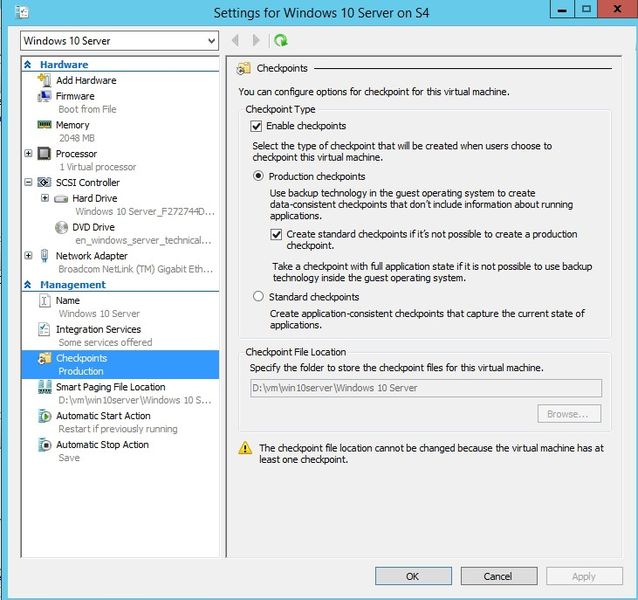The width and height of the screenshot is (638, 600).
Task: Click the Integration Services icon
Action: pyautogui.click(x=44, y=329)
